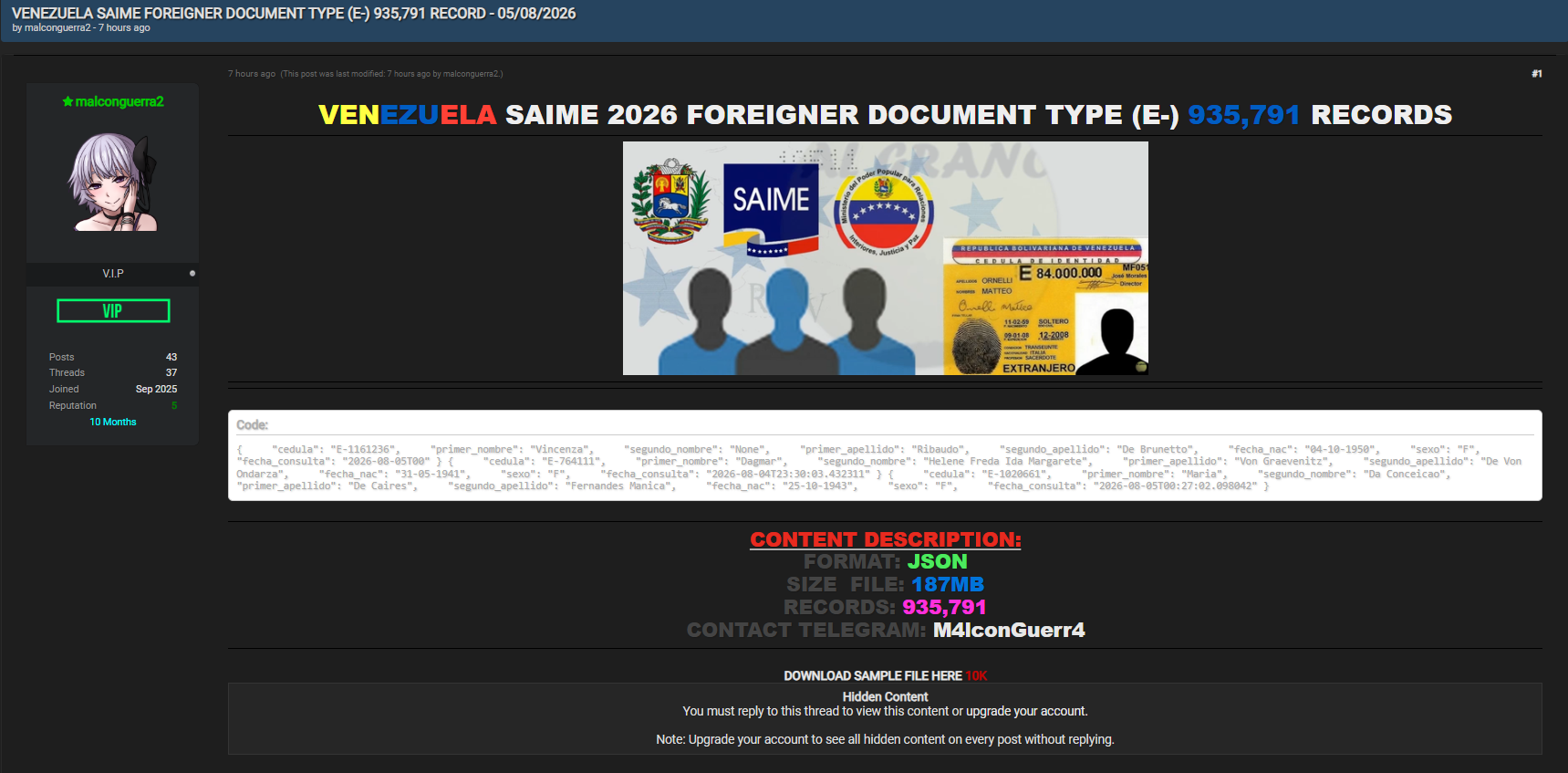Screen dimensions: 1568x773
Task: Select the 'DOWNLOAD SAMPLE FILE HERE' text
Action: point(873,676)
